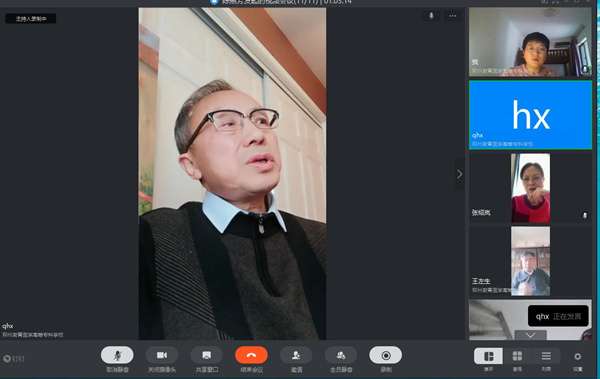
Task: Mute all participants via 全员静音 icon
Action: coord(341,355)
